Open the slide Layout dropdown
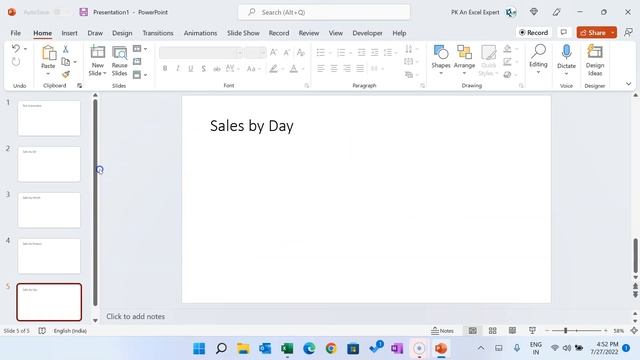This screenshot has width=640, height=360. click(x=140, y=49)
